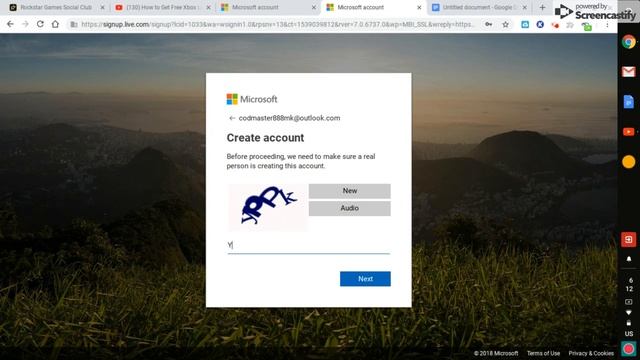Click the battery status icon
Viewport: 640px width, 360px height.
(629, 323)
